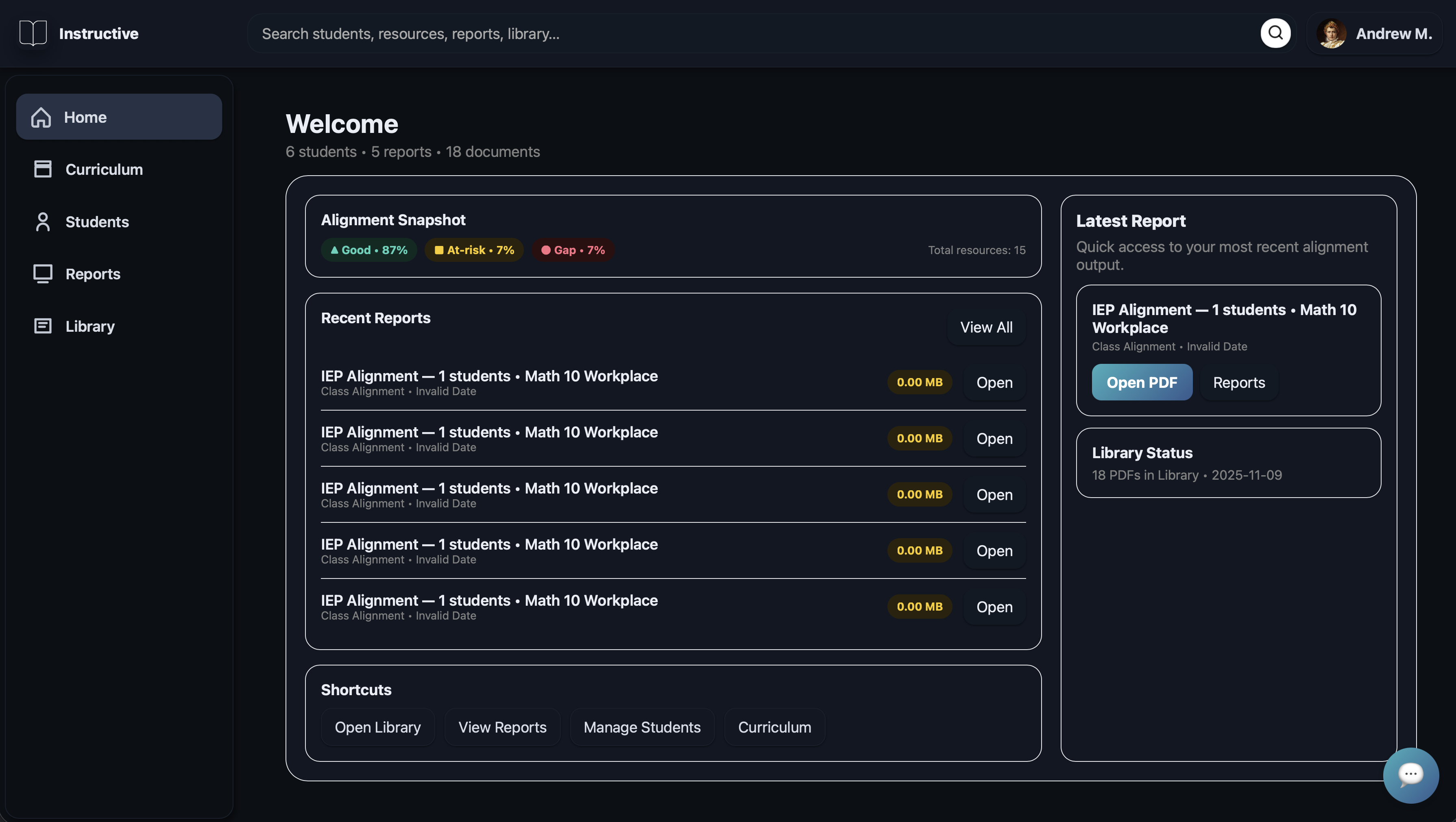Click the Open PDF button

click(1141, 383)
